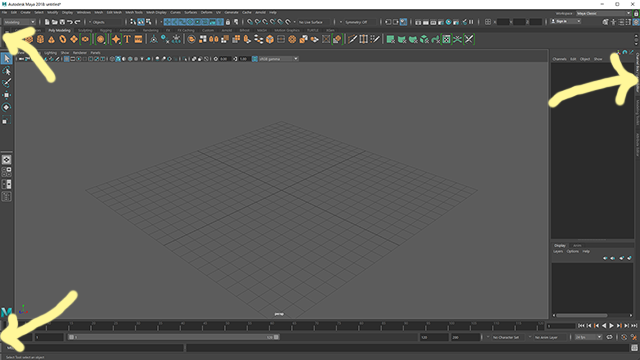
Task: Select the Select Tool arrow in toolbox
Action: 6,59
